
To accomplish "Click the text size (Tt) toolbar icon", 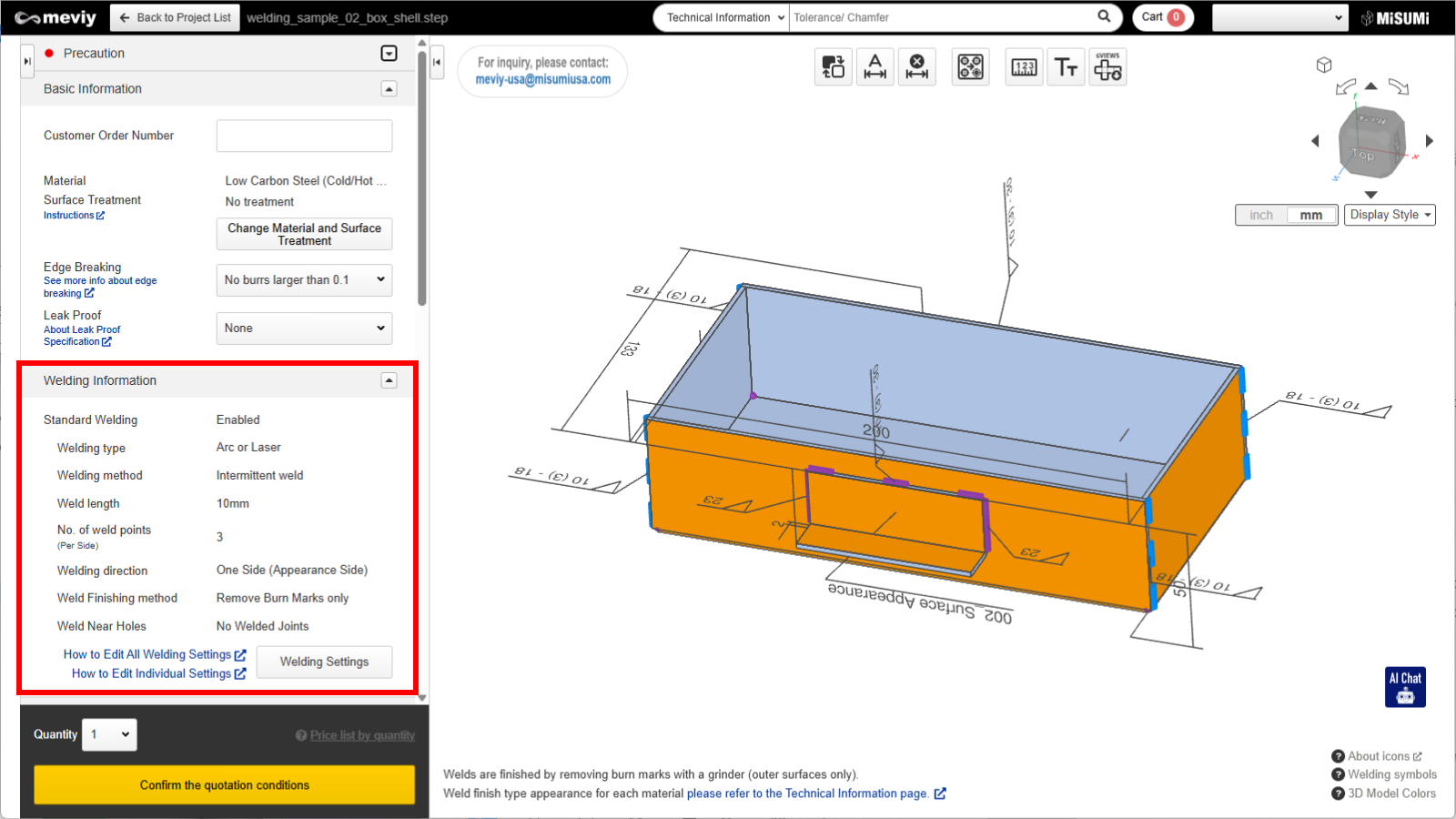I will click(1066, 67).
